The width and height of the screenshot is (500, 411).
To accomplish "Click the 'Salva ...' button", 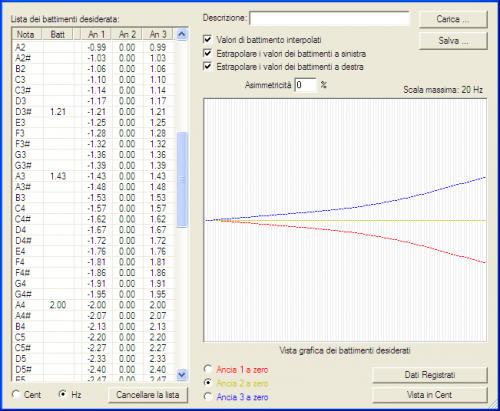I will pos(453,41).
